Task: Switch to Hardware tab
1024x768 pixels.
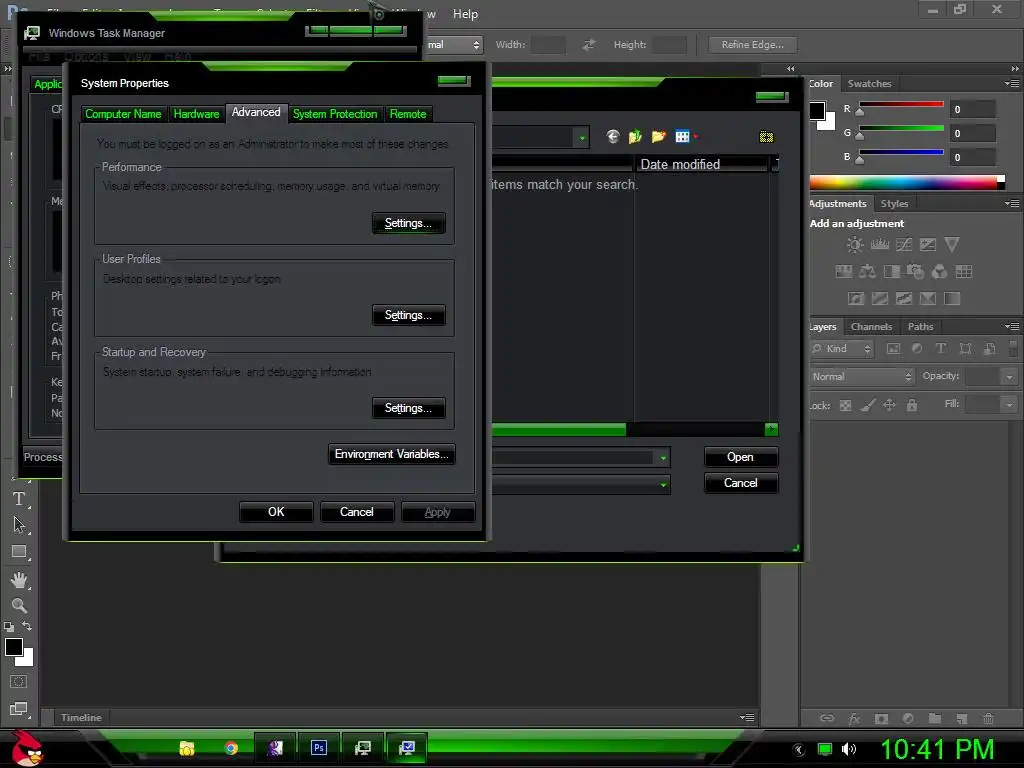Action: point(196,114)
